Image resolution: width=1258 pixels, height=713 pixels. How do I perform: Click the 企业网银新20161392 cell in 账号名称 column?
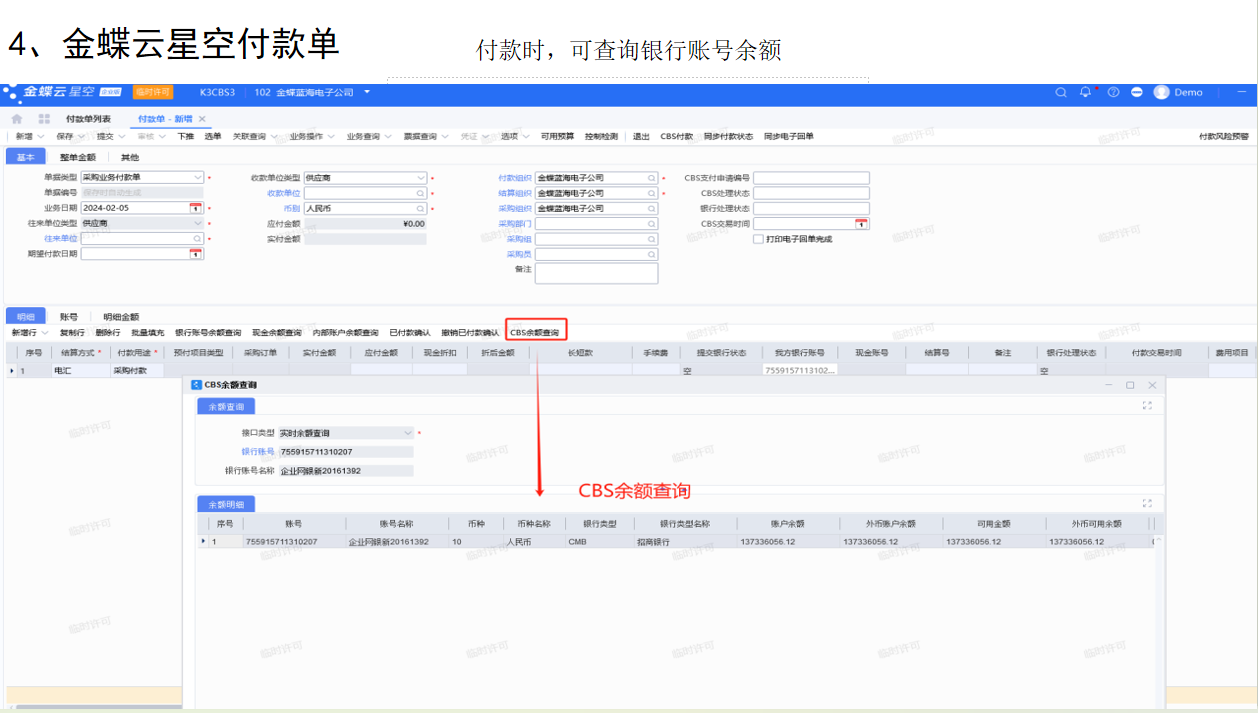(395, 541)
